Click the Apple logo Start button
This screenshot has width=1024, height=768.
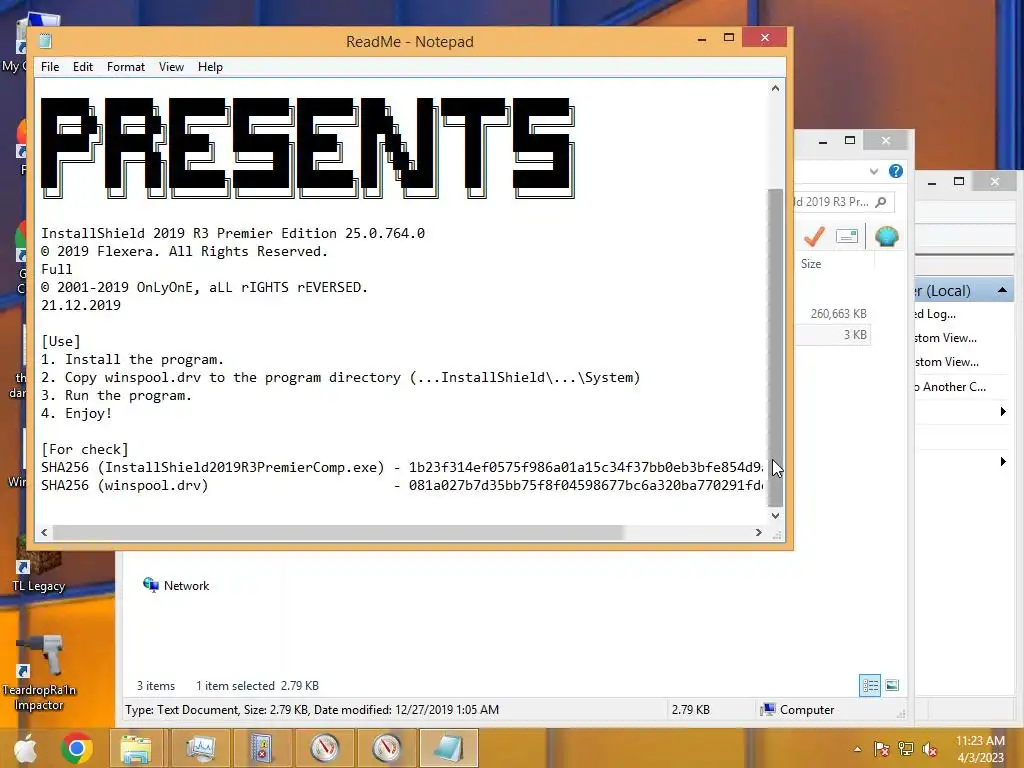26,748
